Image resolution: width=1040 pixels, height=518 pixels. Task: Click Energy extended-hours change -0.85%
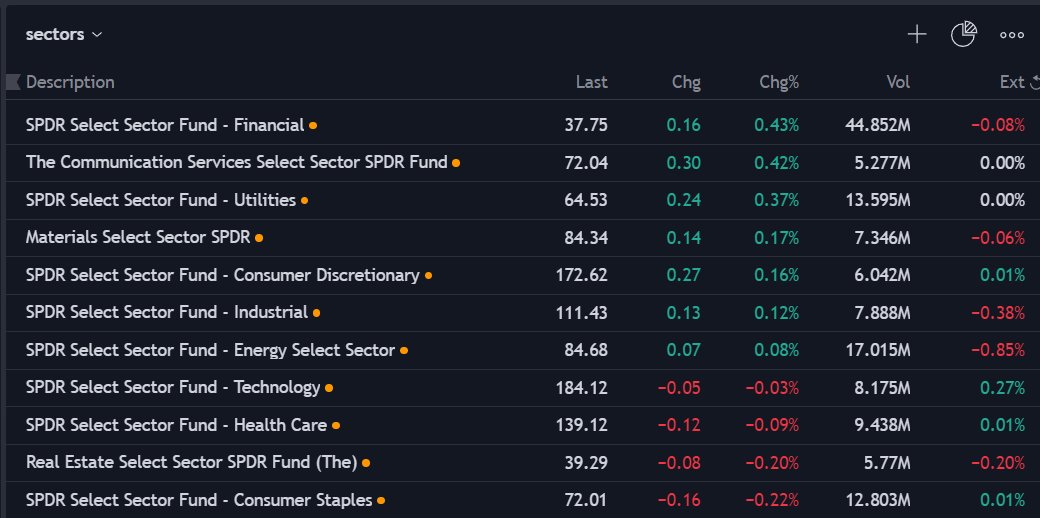(x=998, y=350)
